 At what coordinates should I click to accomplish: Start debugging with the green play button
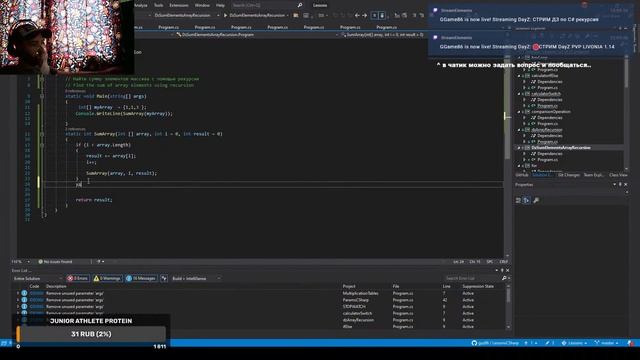click(x=225, y=16)
